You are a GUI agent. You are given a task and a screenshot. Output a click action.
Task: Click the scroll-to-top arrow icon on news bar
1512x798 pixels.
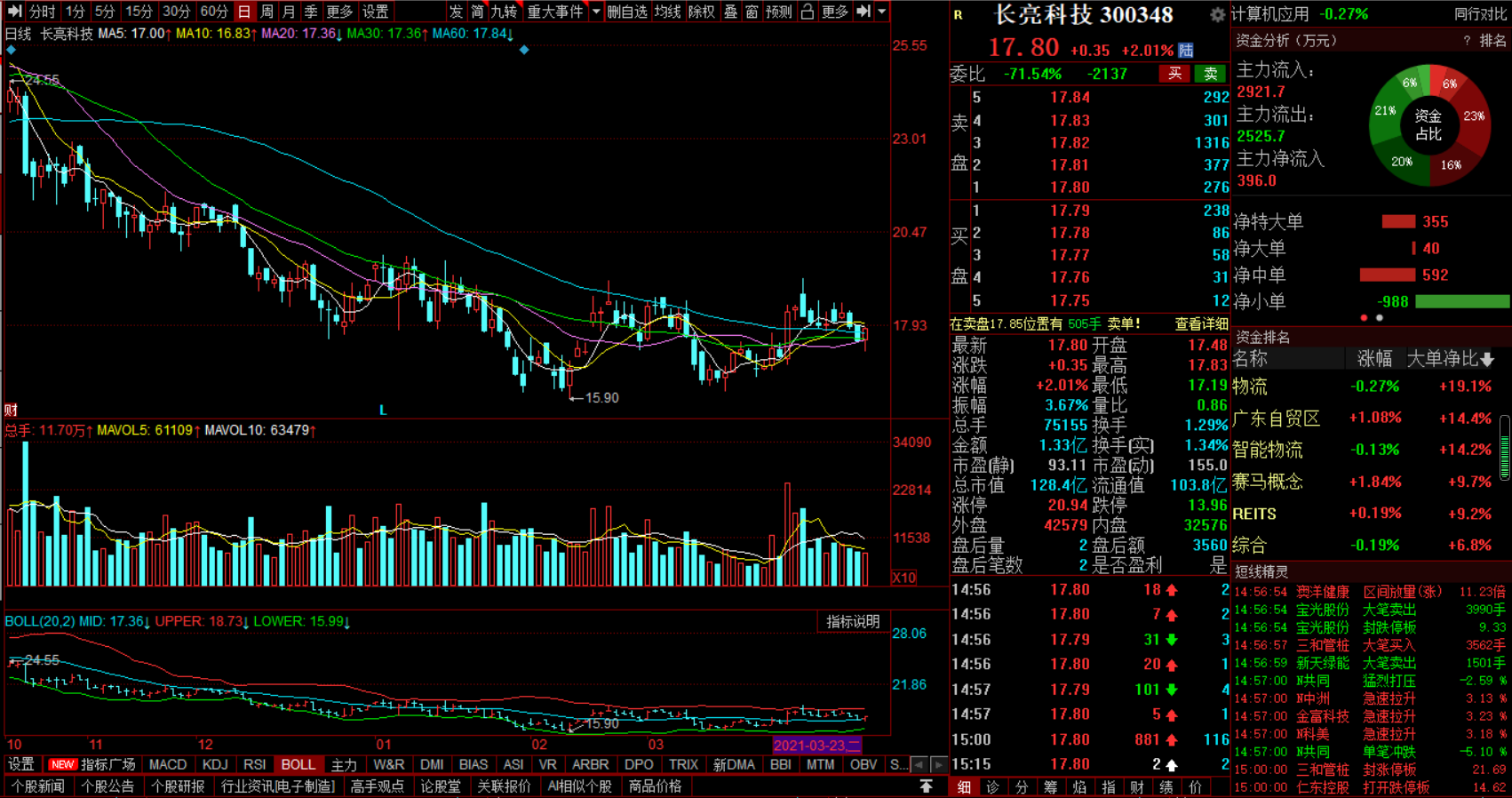926,786
